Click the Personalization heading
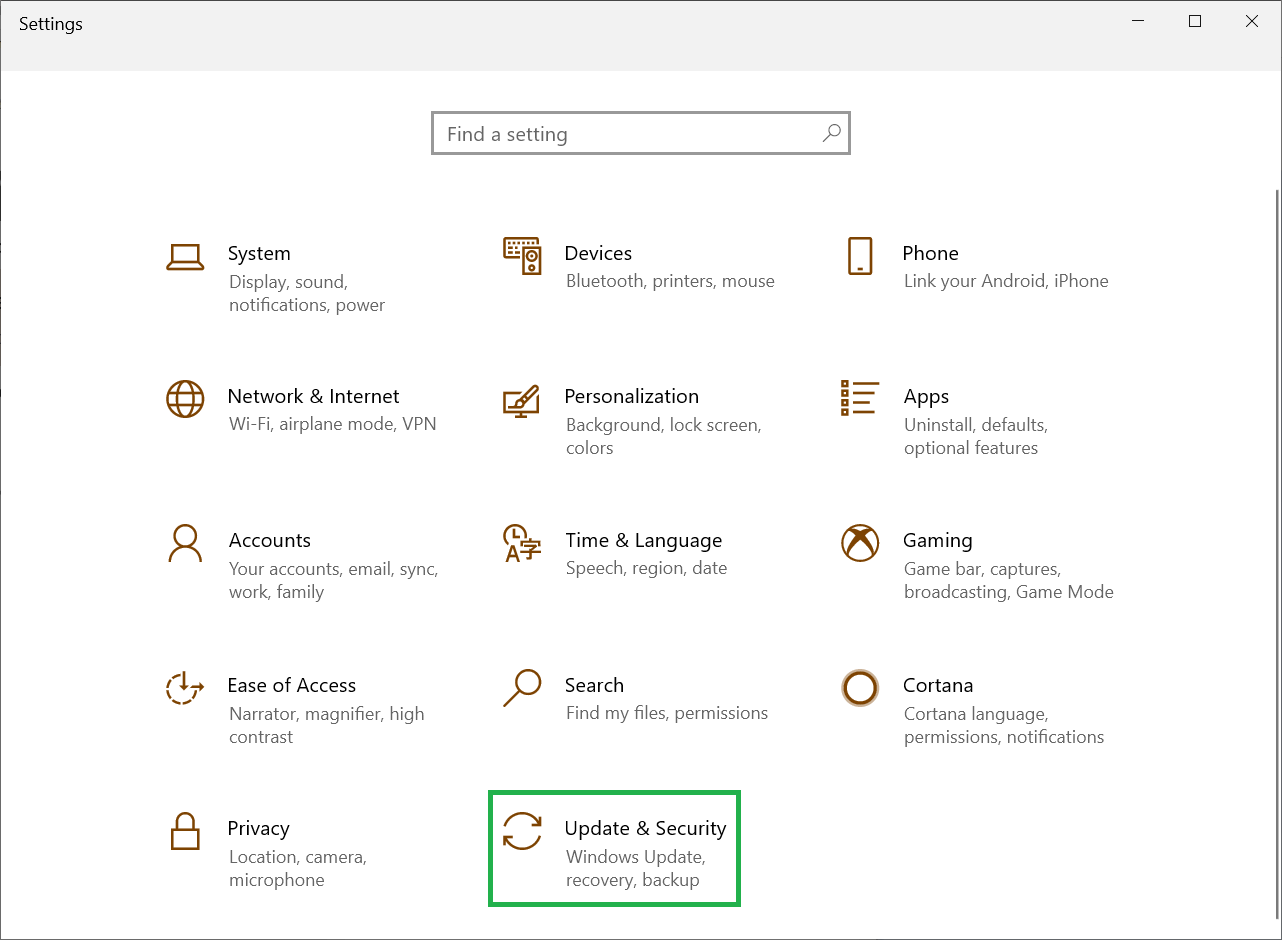Image resolution: width=1282 pixels, height=940 pixels. (631, 396)
